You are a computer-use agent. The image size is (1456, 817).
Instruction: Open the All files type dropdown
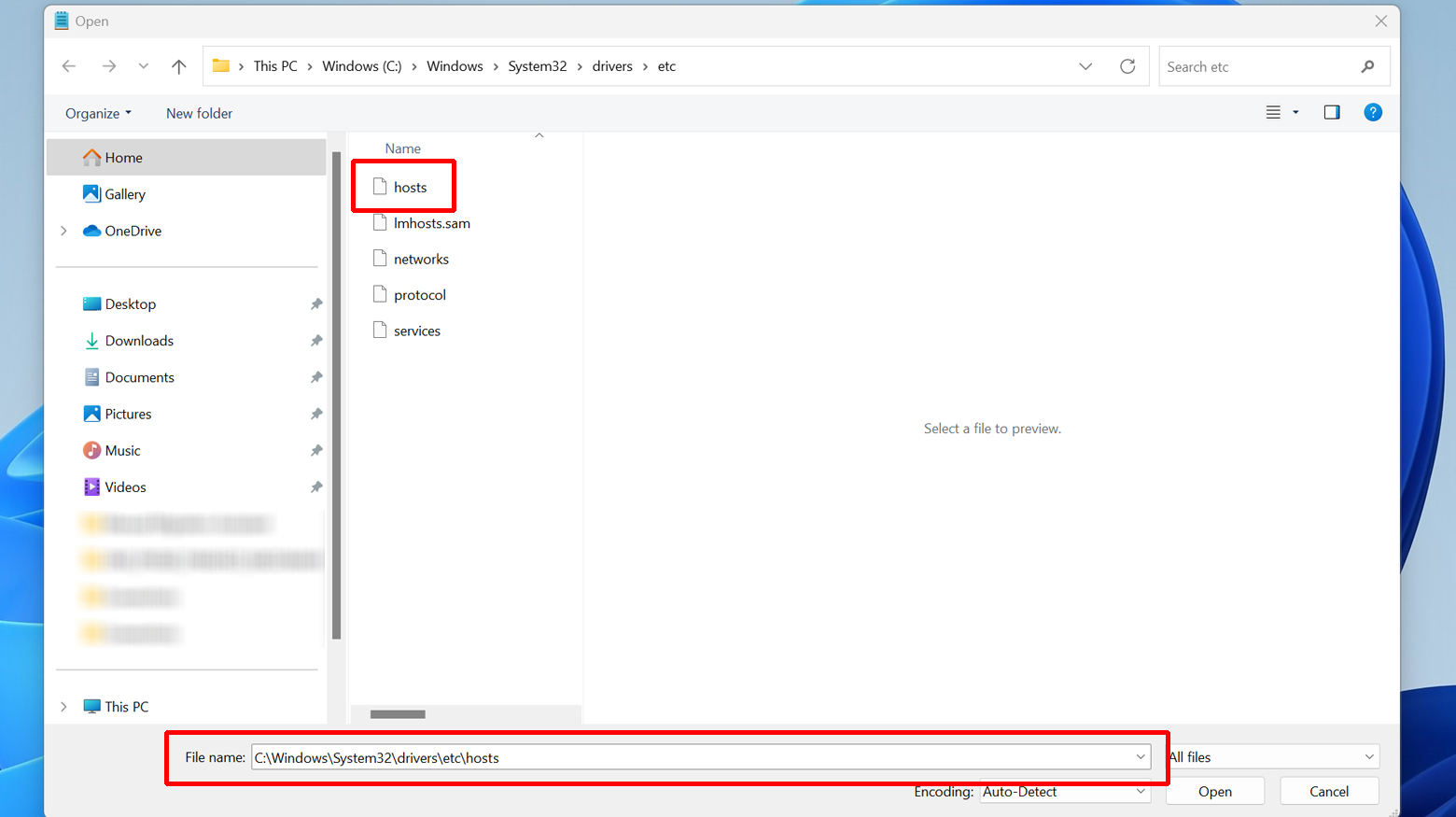1275,757
